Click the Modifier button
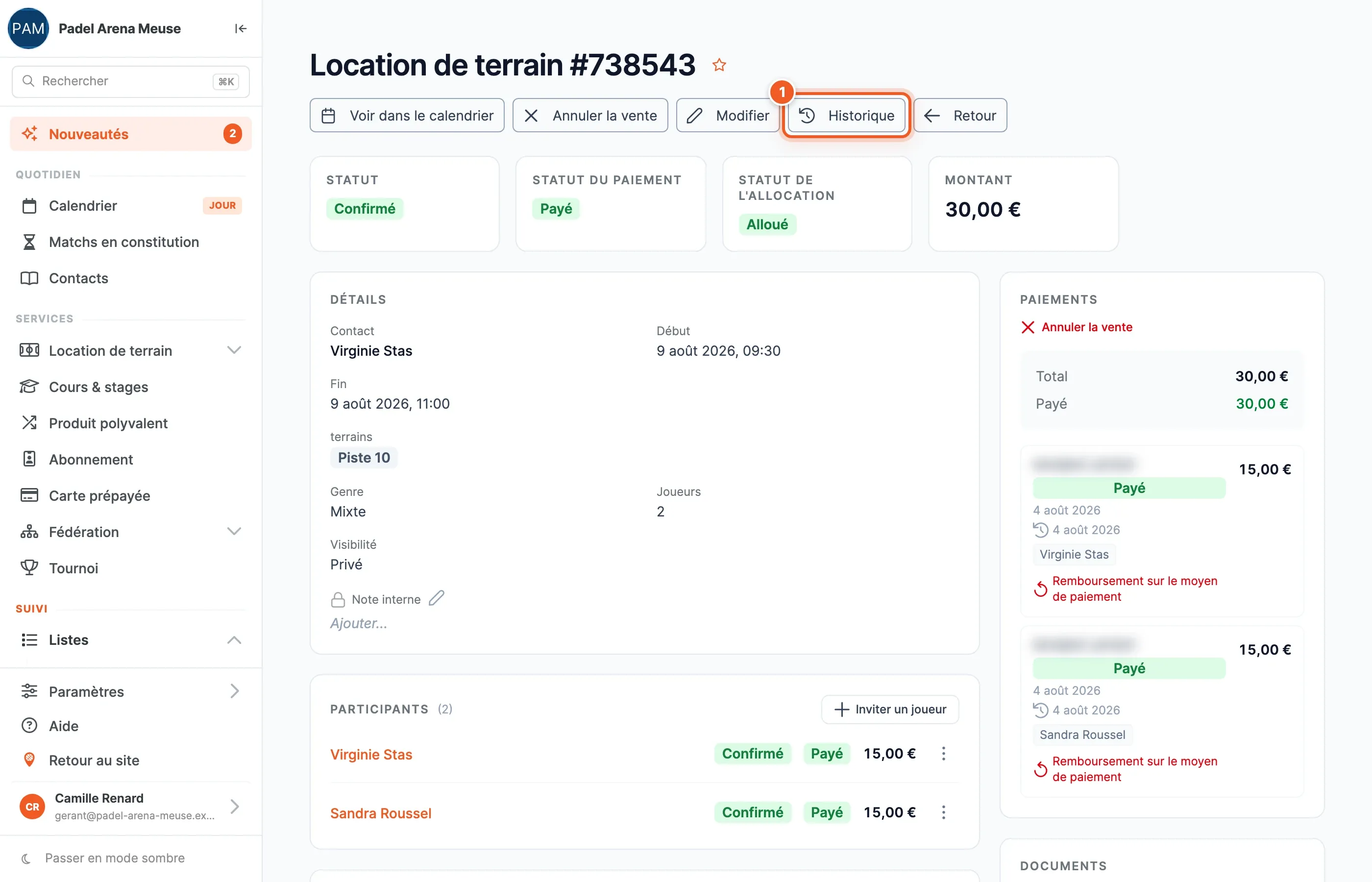This screenshot has width=1372, height=882. [x=727, y=116]
